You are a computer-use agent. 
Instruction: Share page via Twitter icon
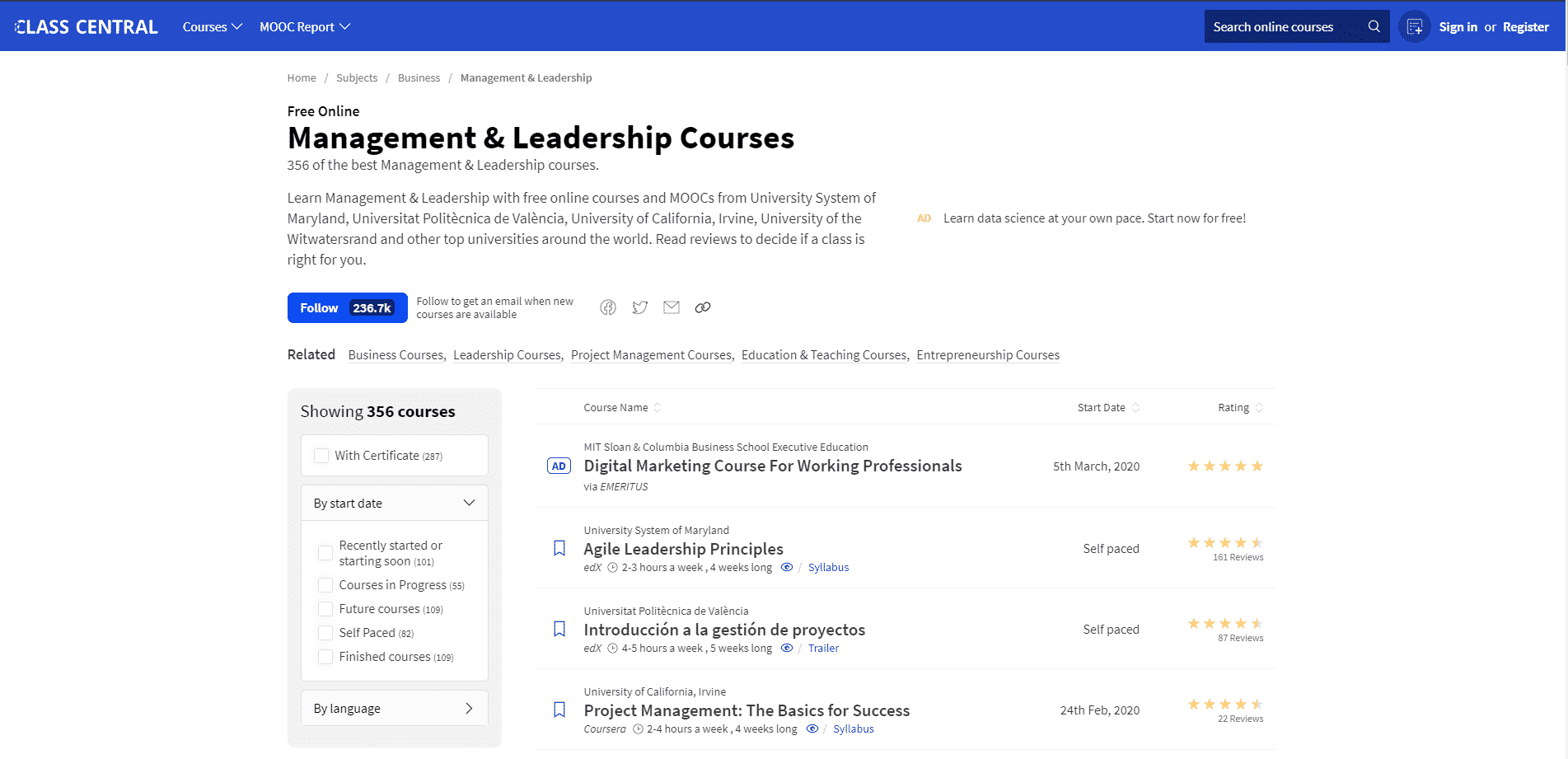tap(639, 307)
